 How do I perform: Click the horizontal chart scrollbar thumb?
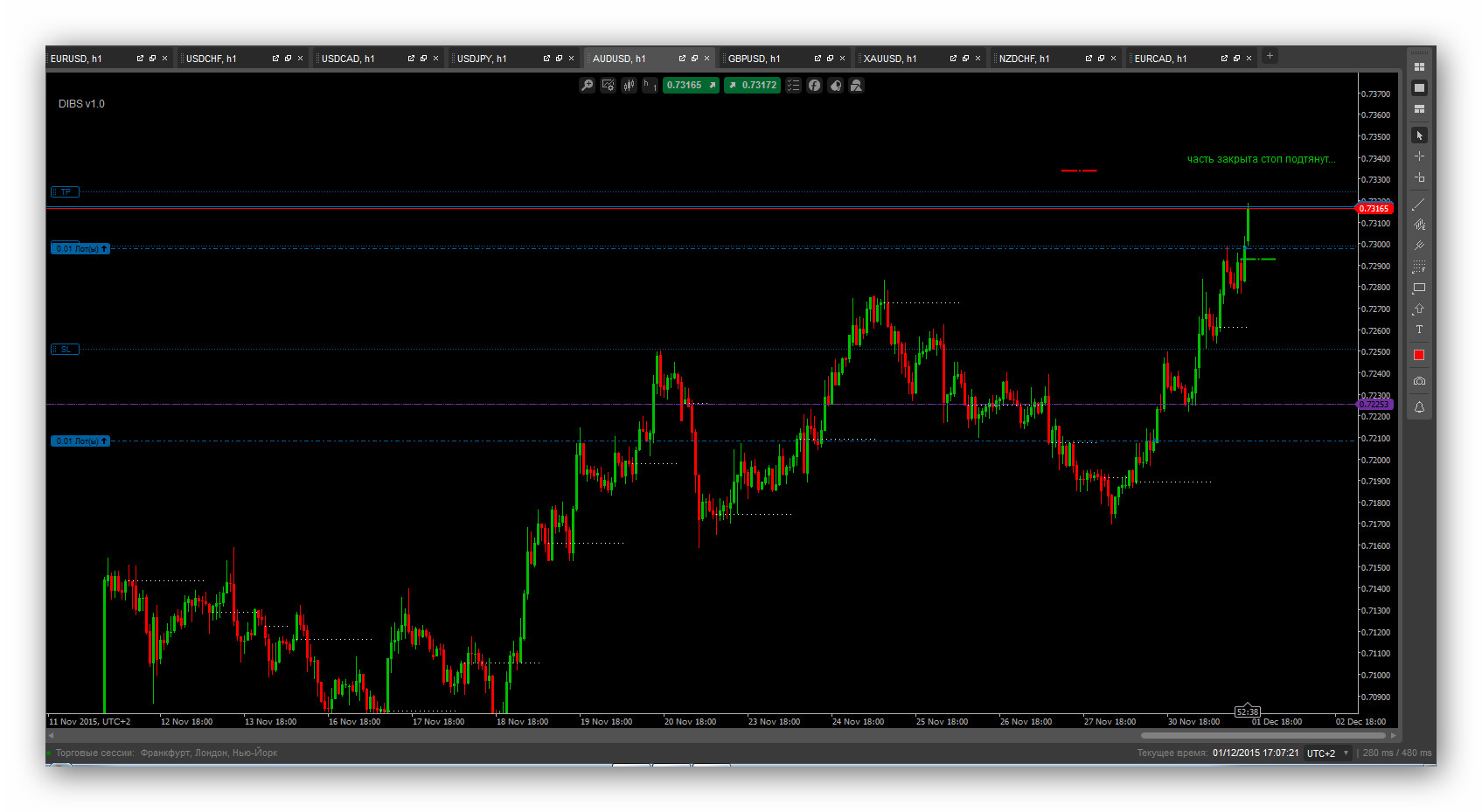1263,735
